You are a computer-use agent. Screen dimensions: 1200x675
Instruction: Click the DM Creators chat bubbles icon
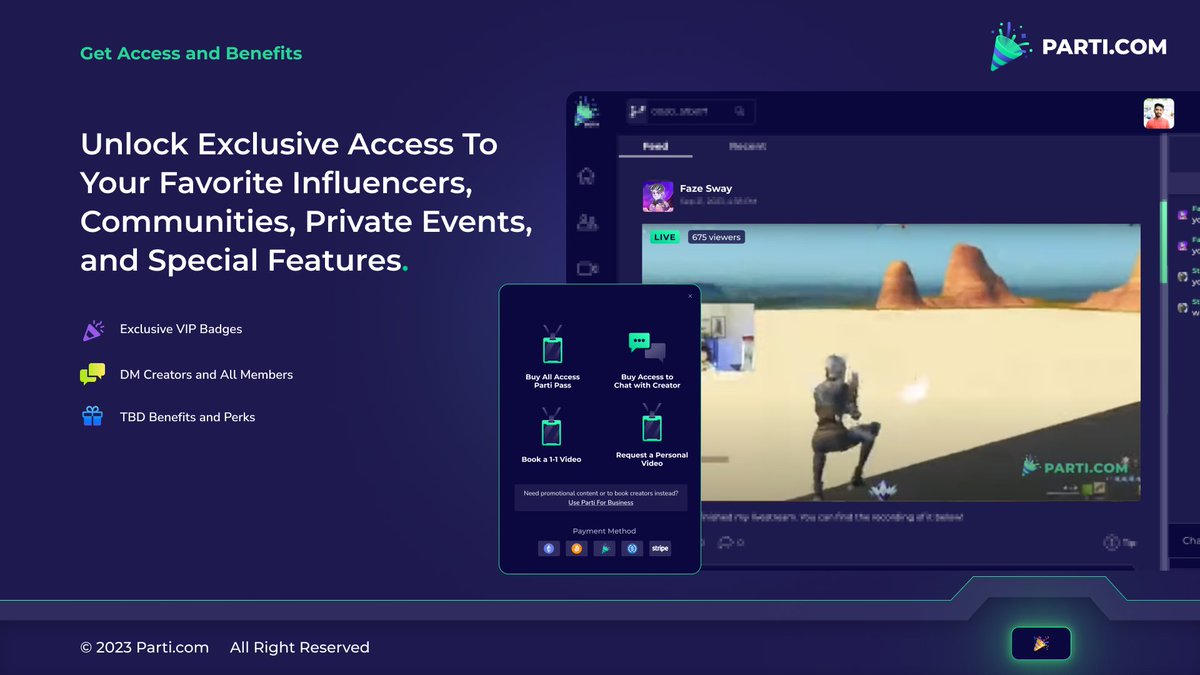click(92, 374)
